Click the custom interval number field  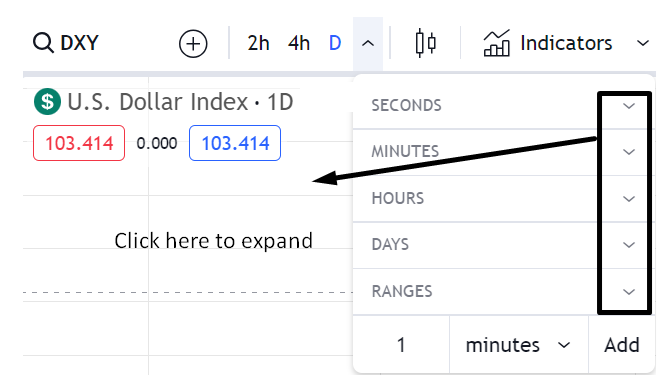tap(401, 345)
